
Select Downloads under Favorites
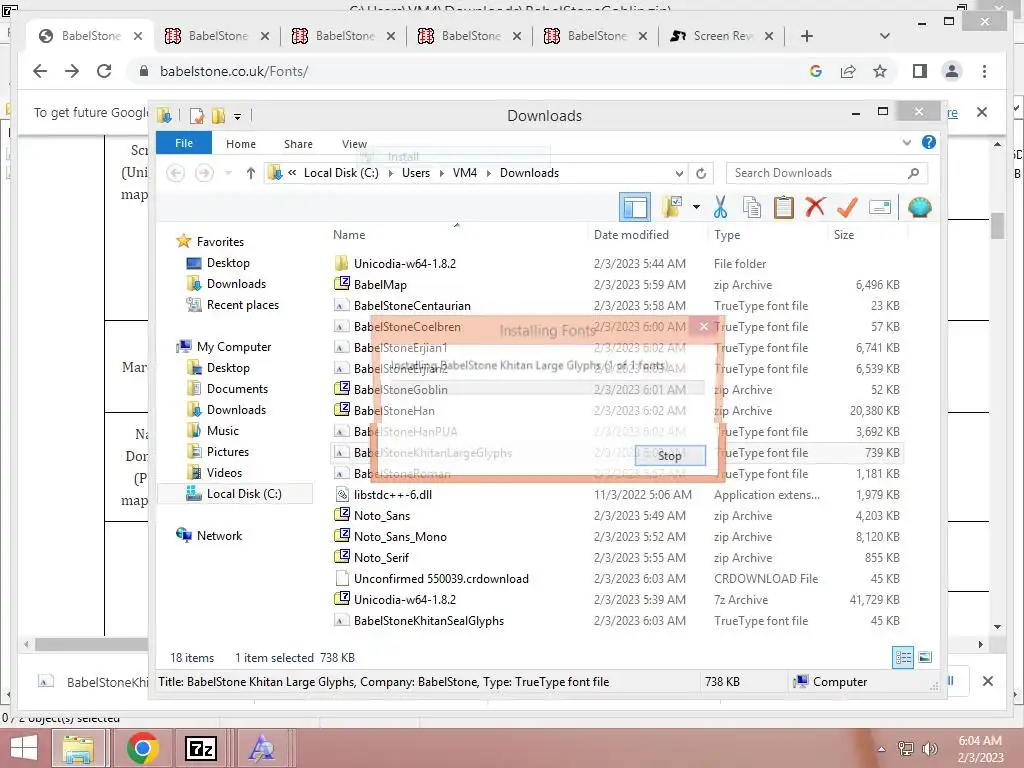[x=236, y=283]
